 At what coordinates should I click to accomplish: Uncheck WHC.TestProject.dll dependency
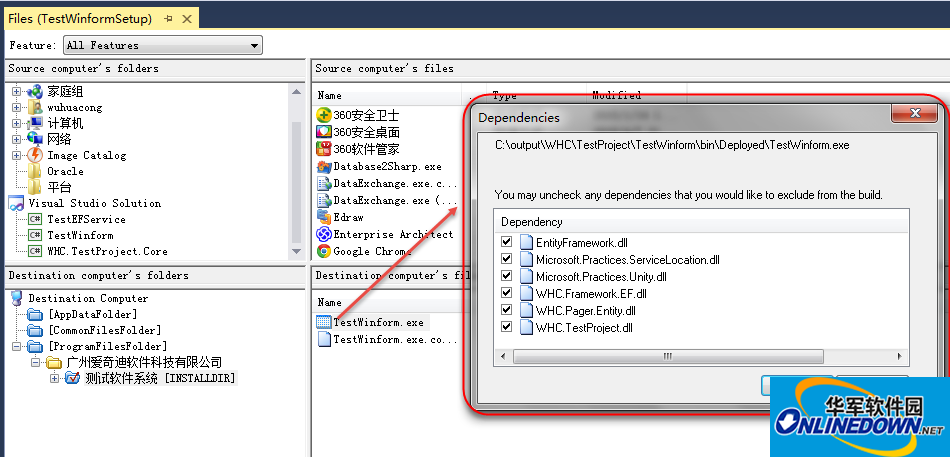point(507,327)
